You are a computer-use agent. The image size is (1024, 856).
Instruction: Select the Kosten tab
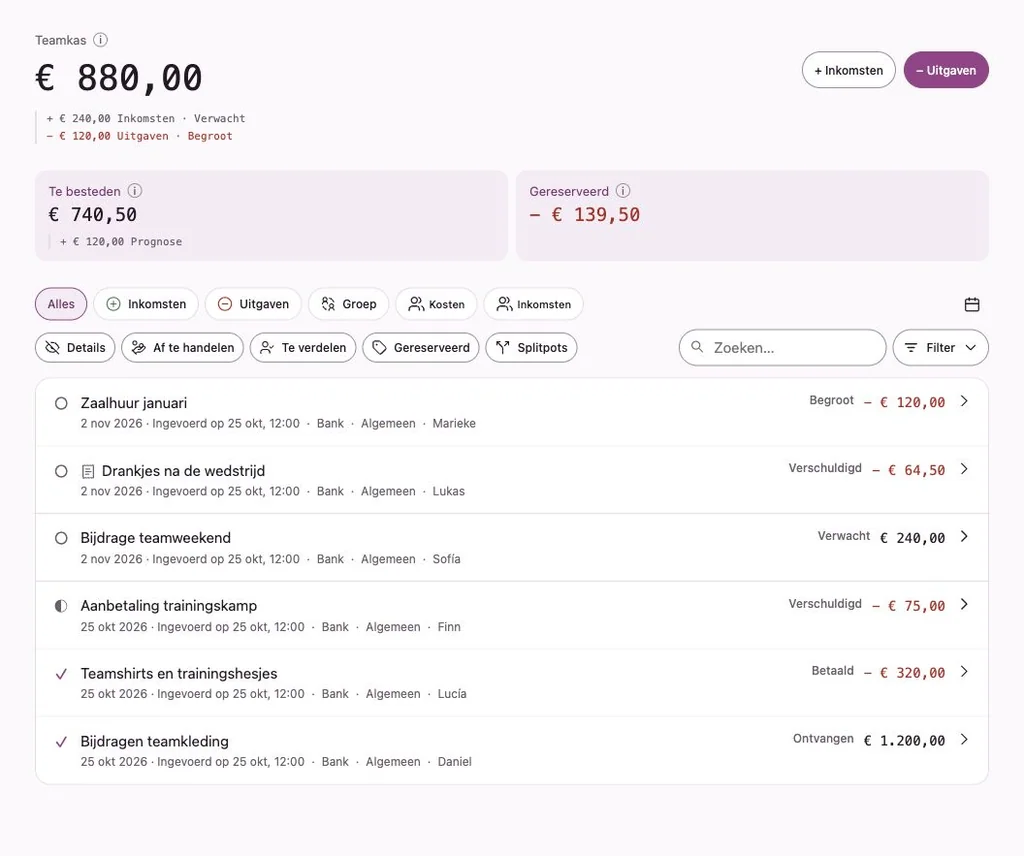click(x=436, y=304)
